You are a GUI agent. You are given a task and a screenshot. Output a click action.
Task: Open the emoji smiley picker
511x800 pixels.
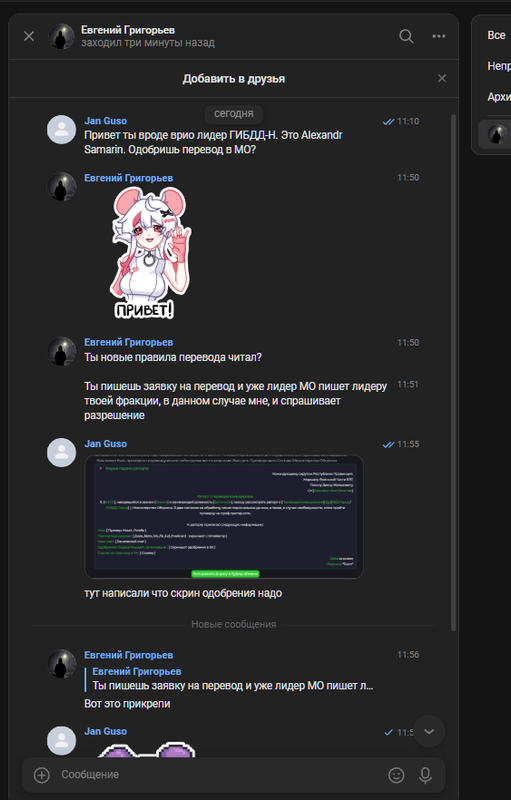396,775
